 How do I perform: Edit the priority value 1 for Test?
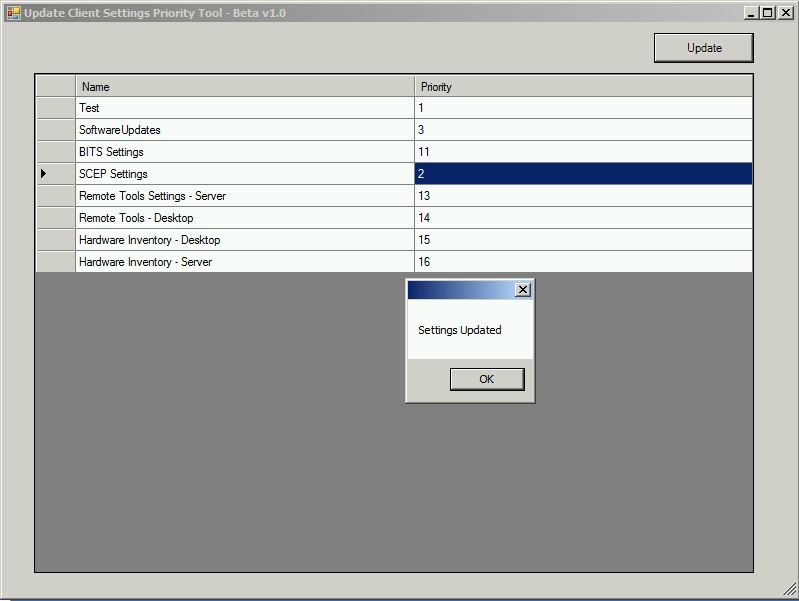[x=582, y=108]
